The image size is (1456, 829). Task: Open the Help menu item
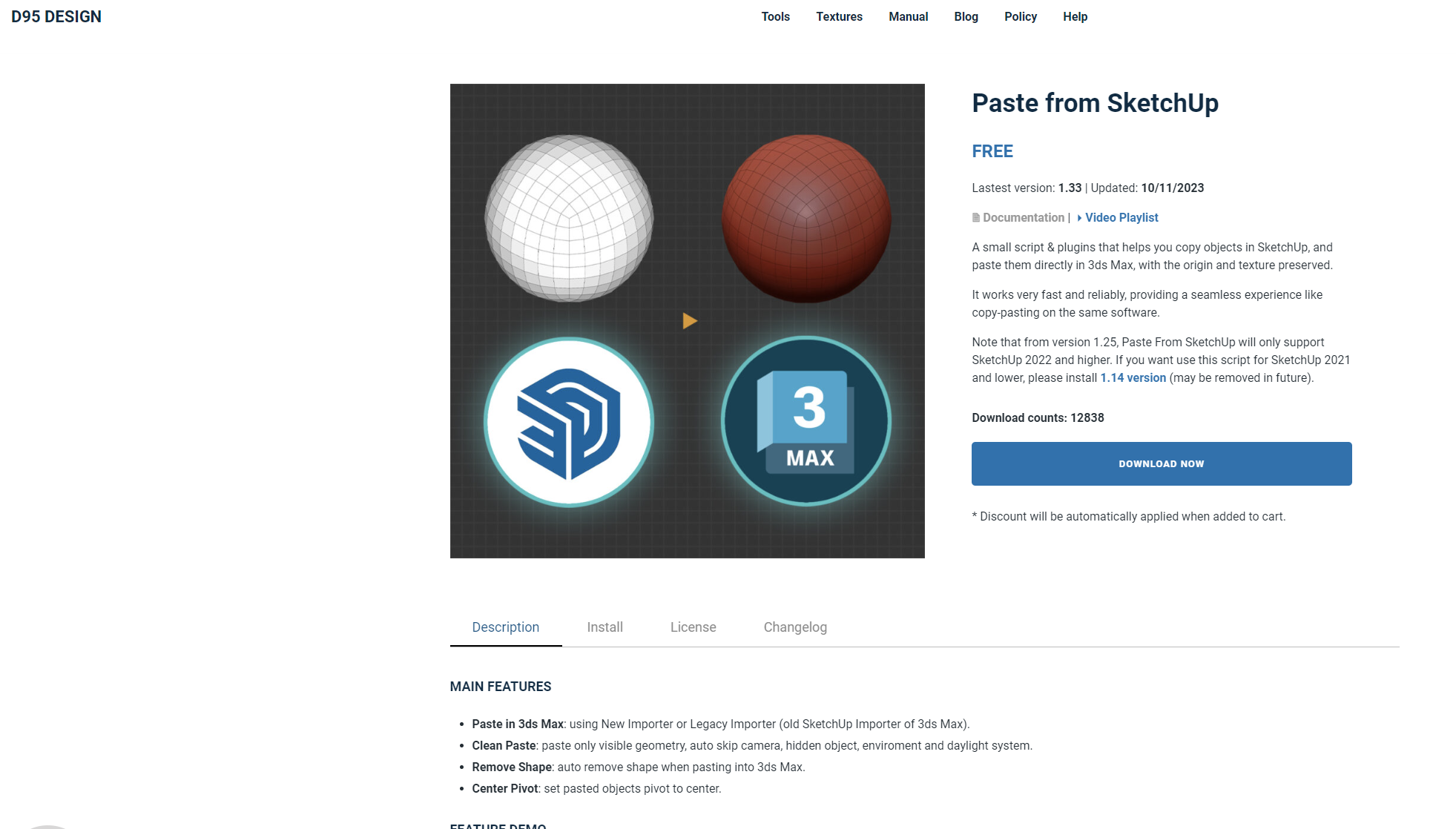[x=1075, y=16]
